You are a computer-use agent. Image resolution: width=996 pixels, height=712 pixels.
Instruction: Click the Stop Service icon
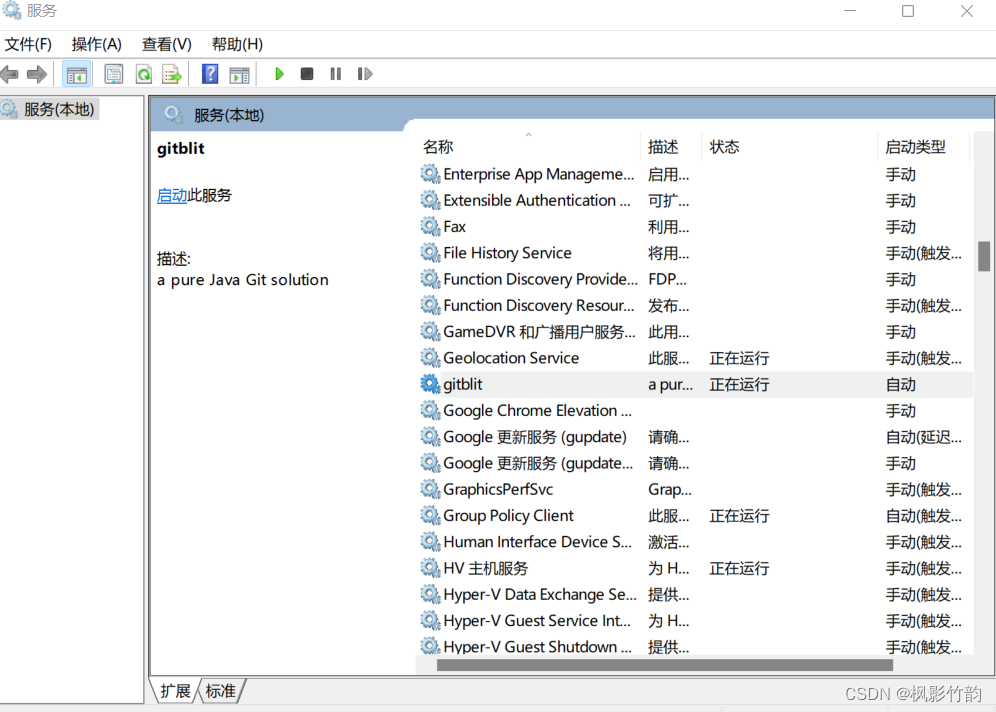(307, 73)
